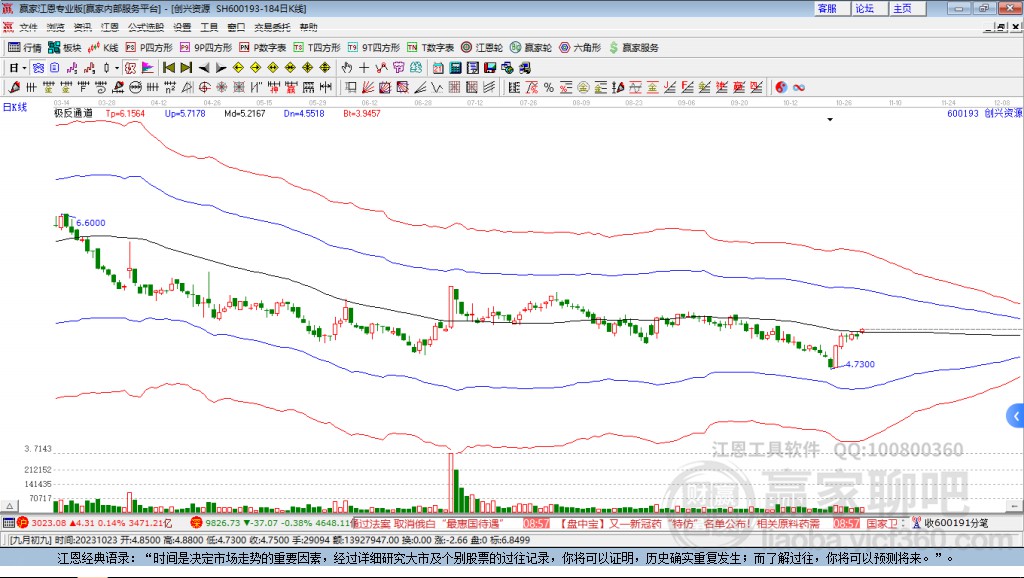Viewport: 1024px width, 578px height.
Task: Open the 交易委托 menu
Action: pyautogui.click(x=272, y=27)
